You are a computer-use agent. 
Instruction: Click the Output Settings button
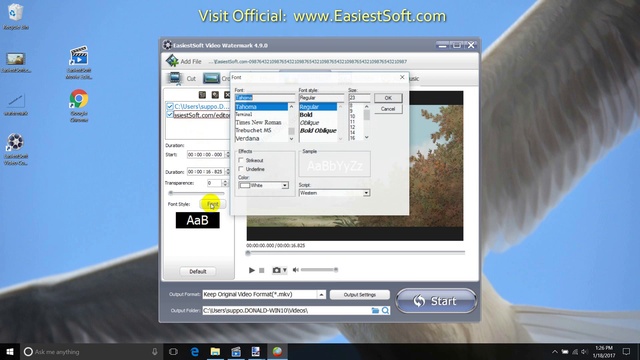pyautogui.click(x=360, y=295)
